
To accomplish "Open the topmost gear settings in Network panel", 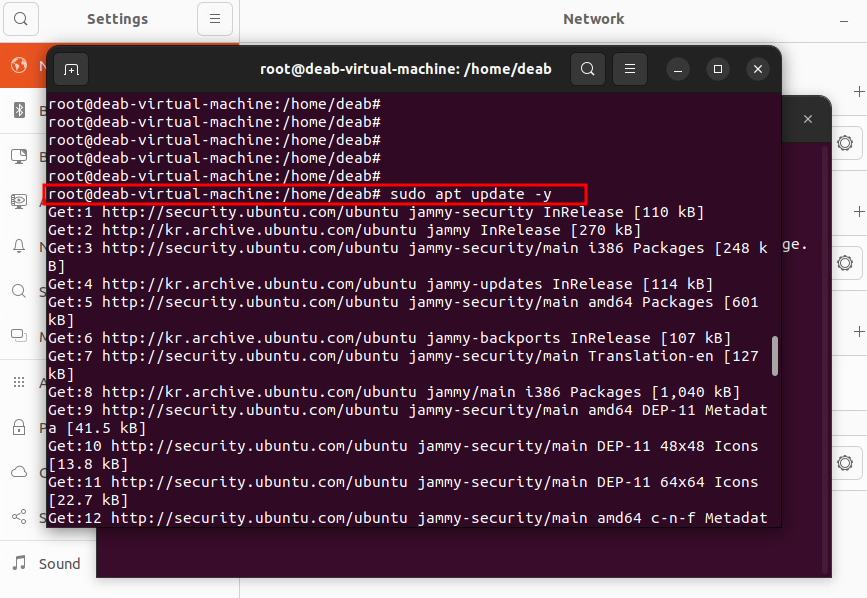I will pyautogui.click(x=845, y=143).
